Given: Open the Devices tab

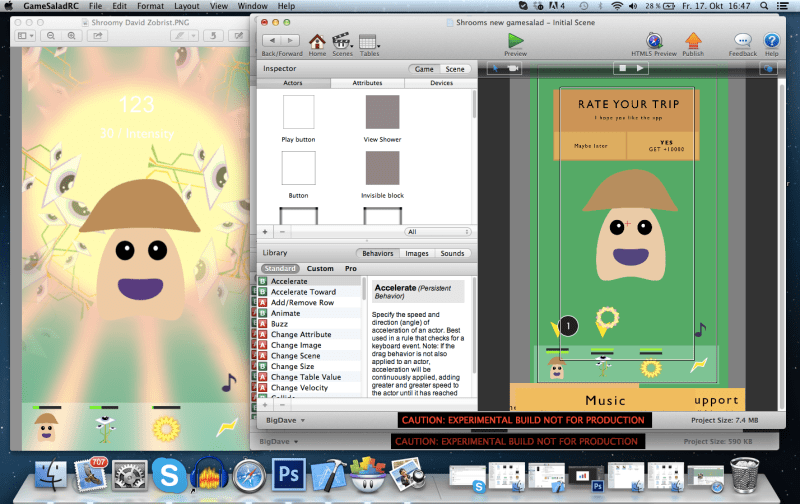Looking at the screenshot, I should [x=441, y=83].
